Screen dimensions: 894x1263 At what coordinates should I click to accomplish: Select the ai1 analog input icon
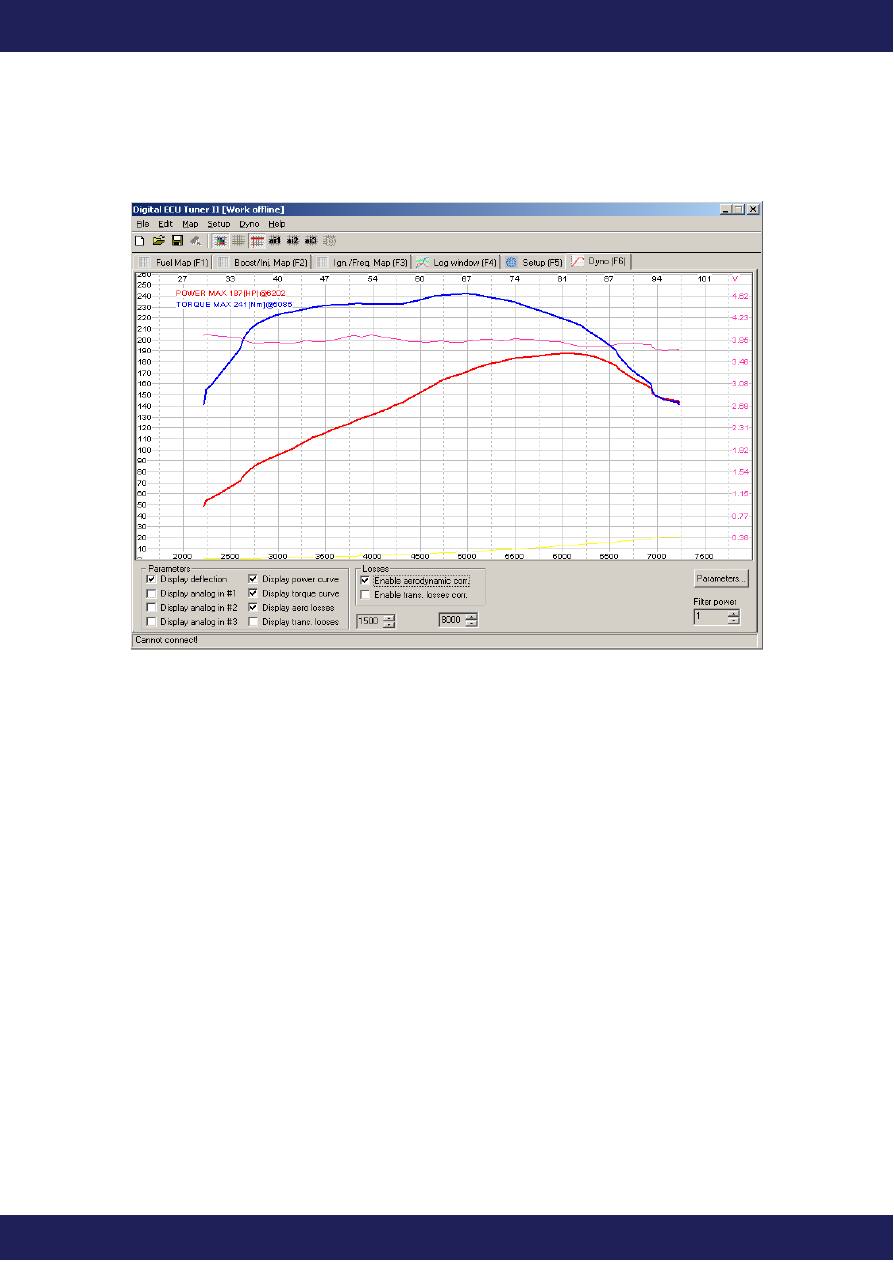coord(275,241)
